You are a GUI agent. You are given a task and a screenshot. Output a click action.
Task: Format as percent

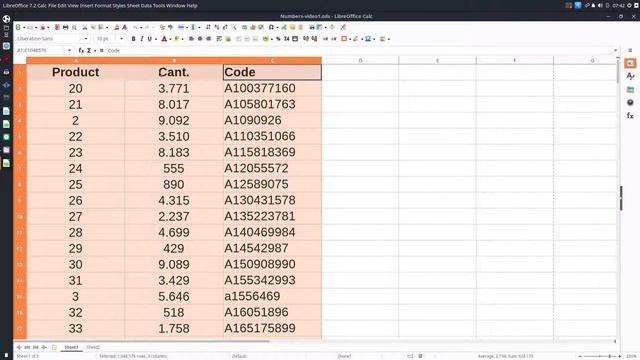(278, 39)
